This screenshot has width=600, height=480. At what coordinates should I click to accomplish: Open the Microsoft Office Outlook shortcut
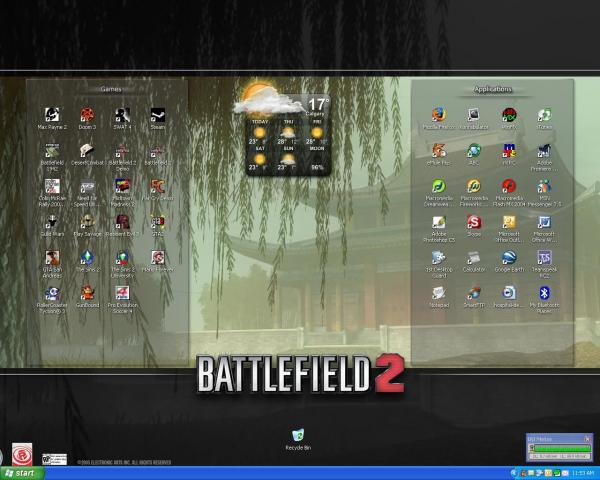[x=509, y=222]
